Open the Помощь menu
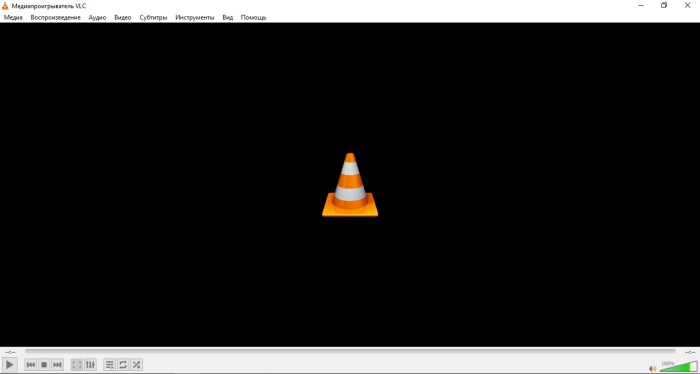 coord(253,17)
